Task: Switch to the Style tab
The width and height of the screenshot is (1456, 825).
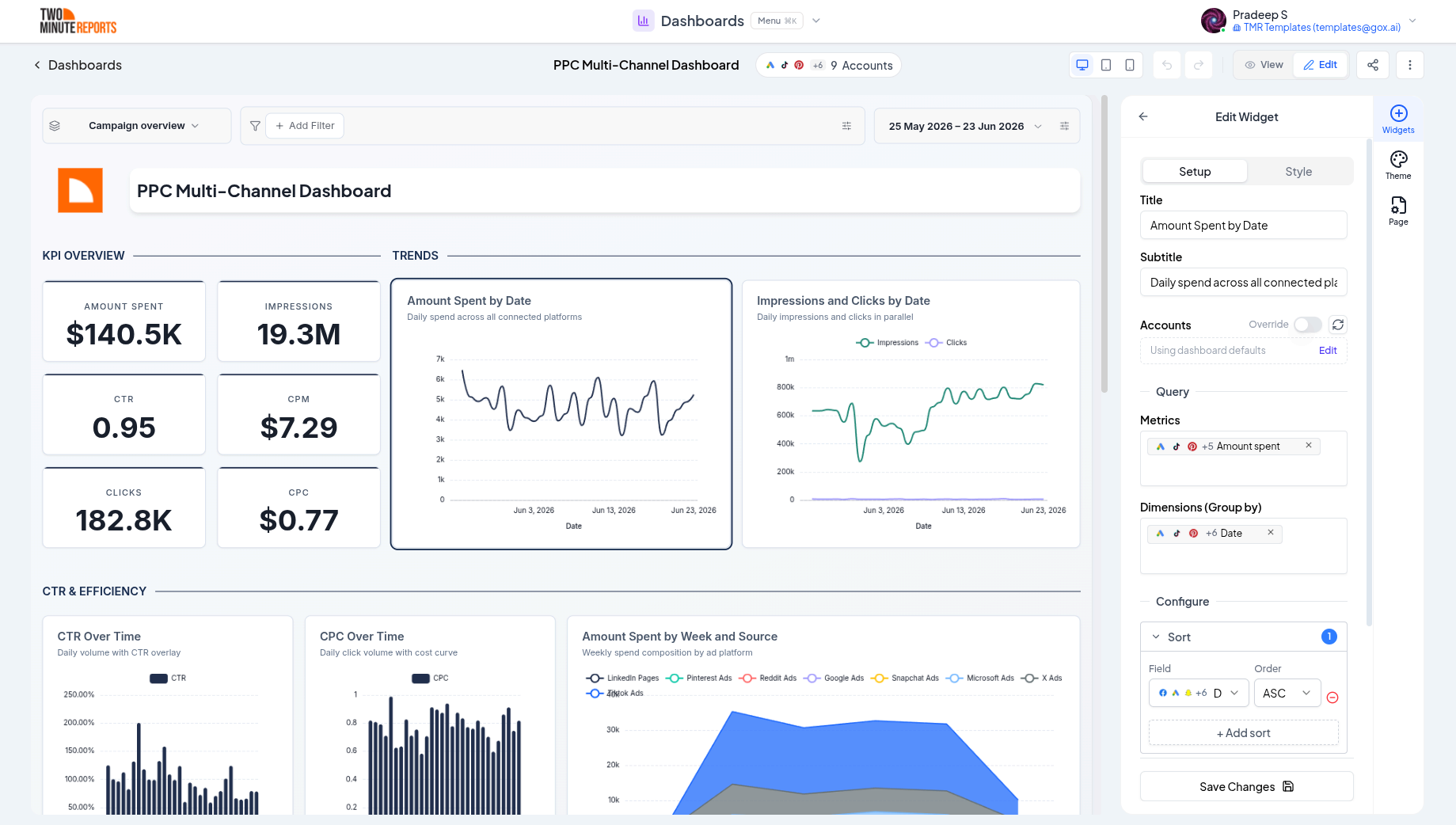Action: (x=1298, y=172)
